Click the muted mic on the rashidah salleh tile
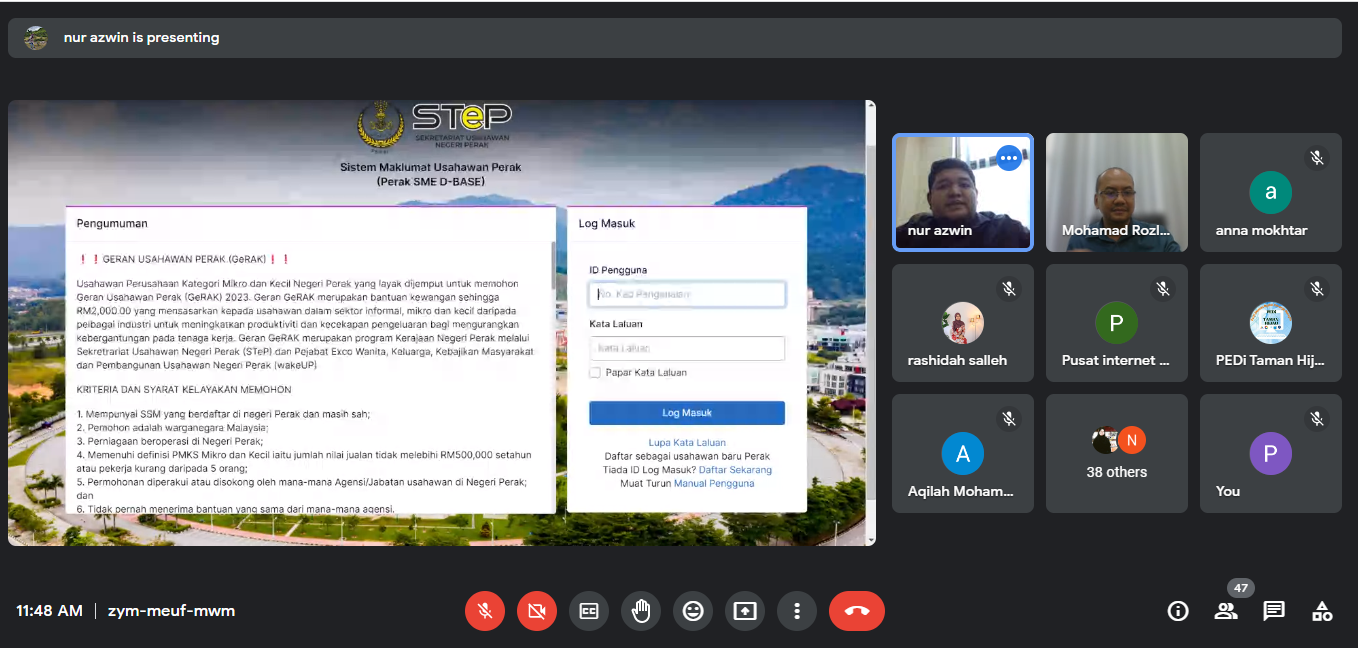The height and width of the screenshot is (648, 1358). click(1009, 289)
